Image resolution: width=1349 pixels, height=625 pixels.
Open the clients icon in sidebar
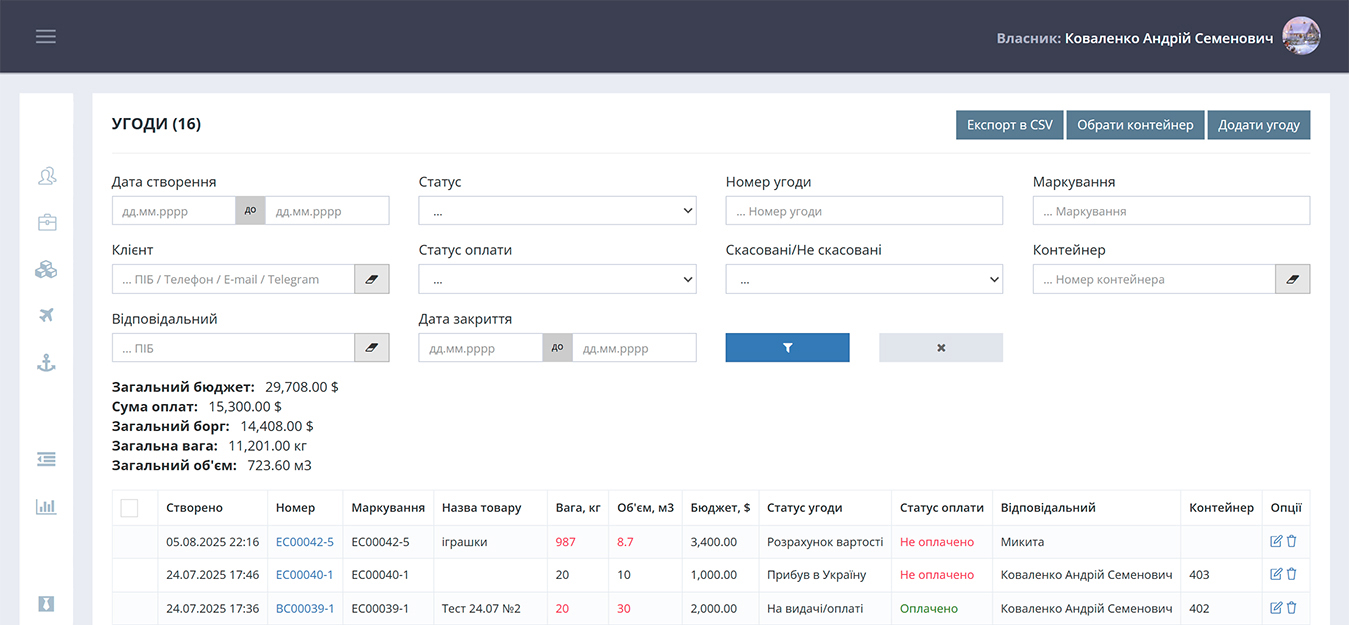(46, 176)
